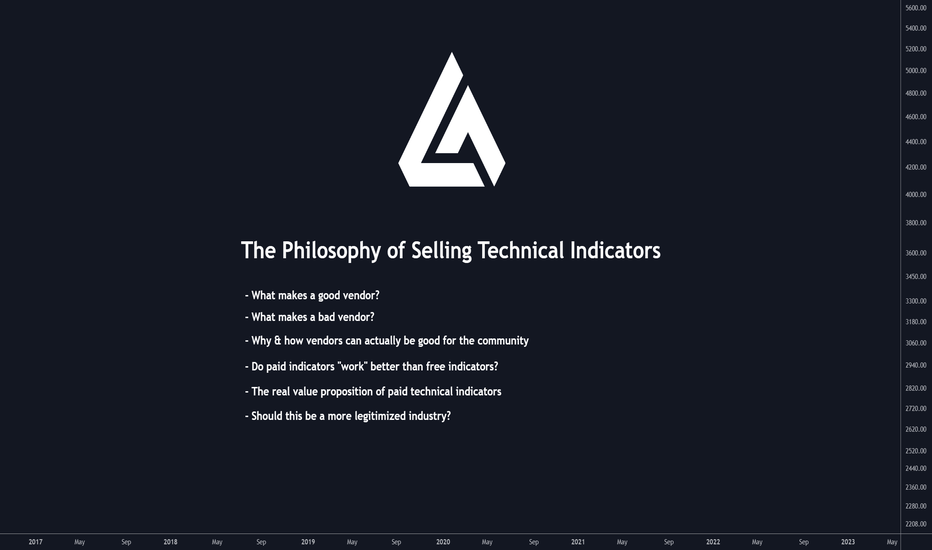Click the paid indicators "work" better line

(x=371, y=366)
